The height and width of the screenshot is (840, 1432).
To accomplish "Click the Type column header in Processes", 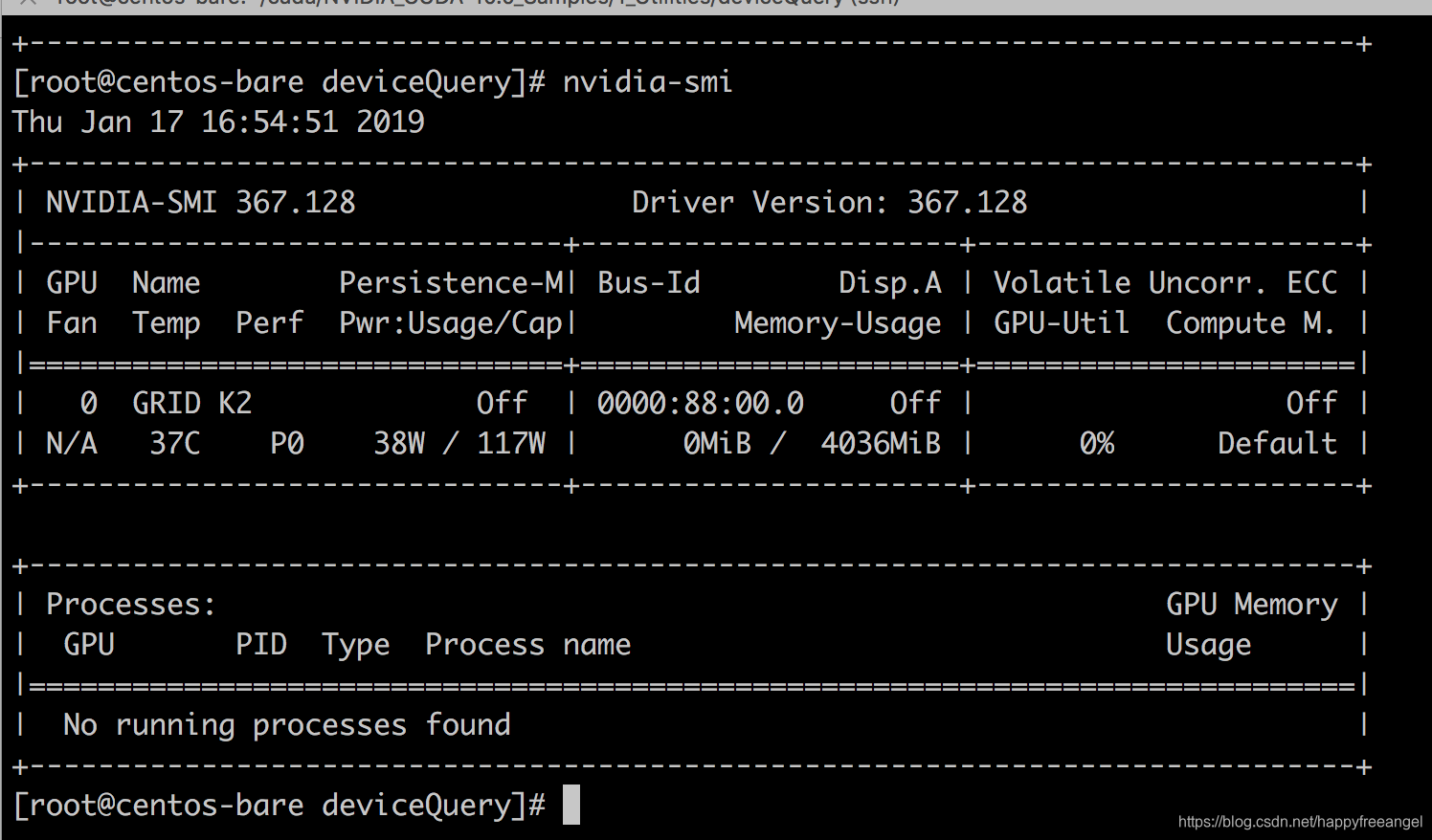I will tap(356, 646).
